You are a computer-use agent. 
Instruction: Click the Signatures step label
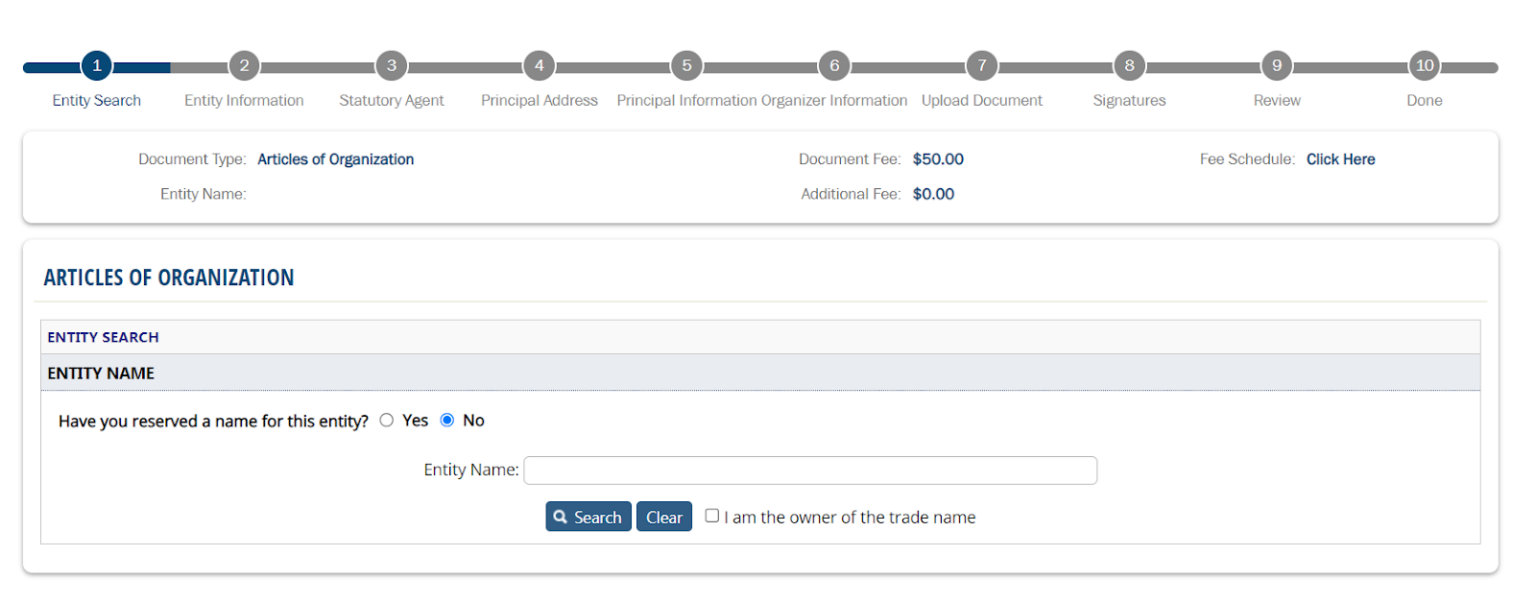tap(1129, 100)
